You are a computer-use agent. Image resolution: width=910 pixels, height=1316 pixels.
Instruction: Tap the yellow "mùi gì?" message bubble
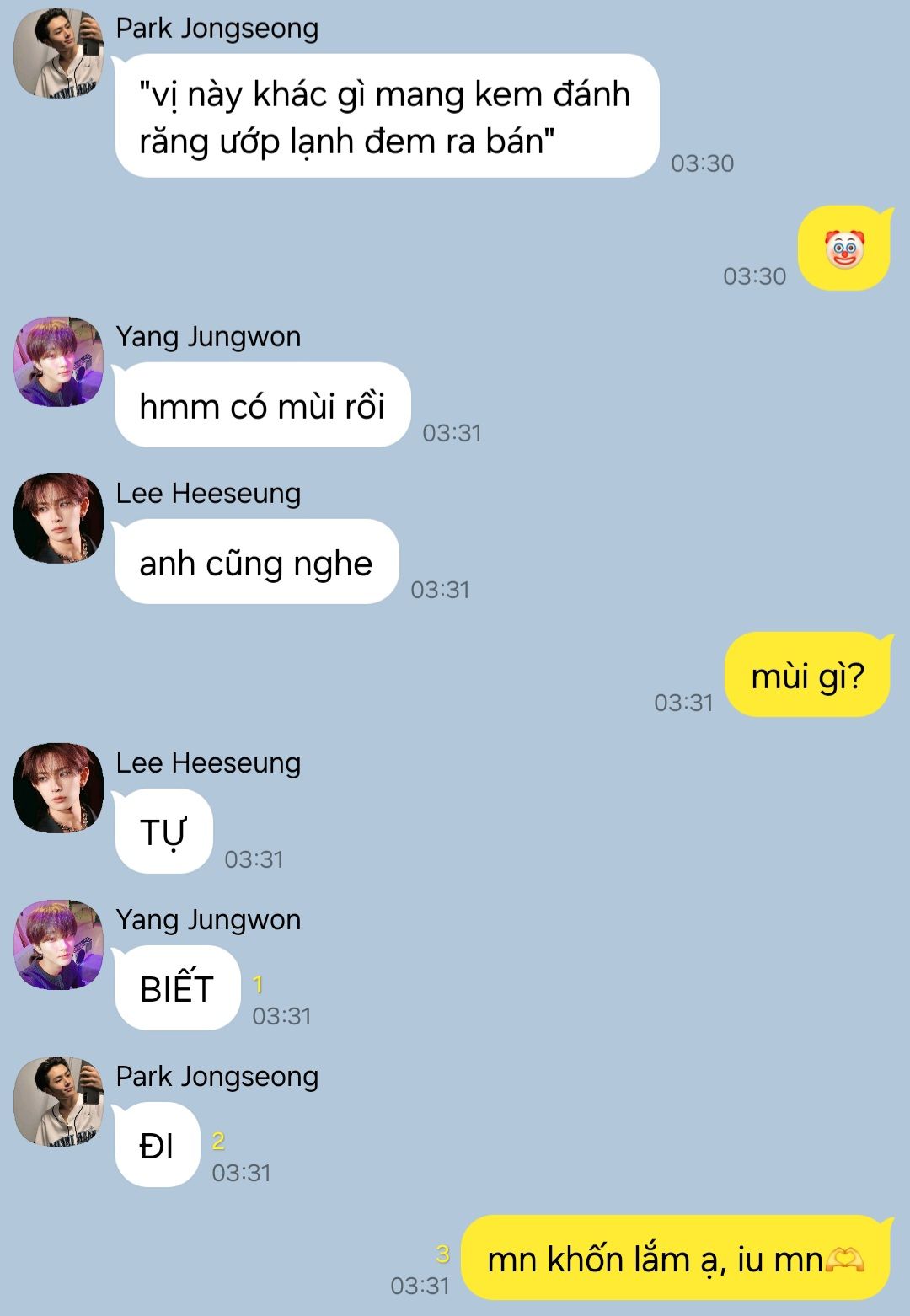coord(807,675)
